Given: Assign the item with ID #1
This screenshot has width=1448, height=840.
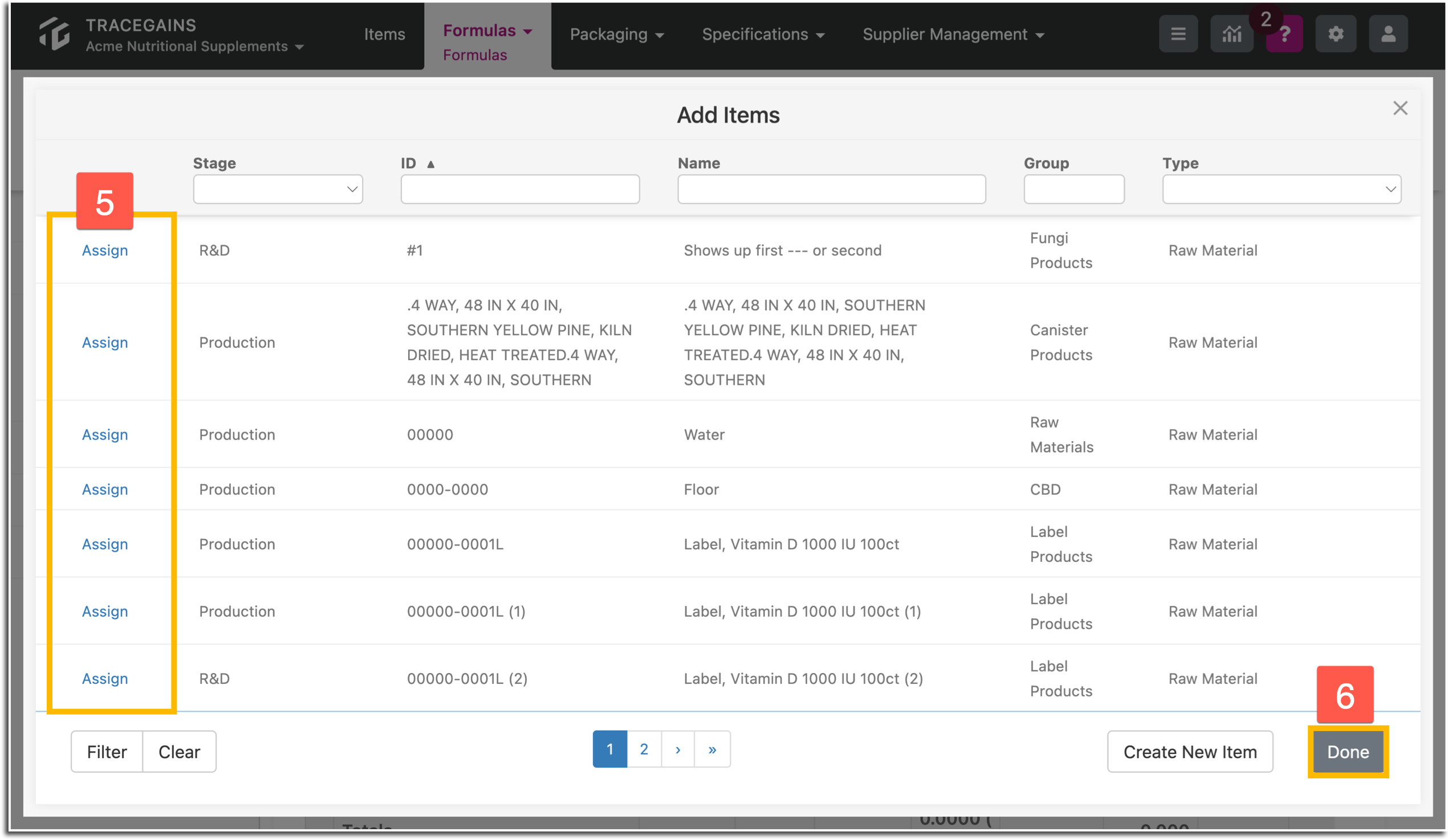Looking at the screenshot, I should (x=104, y=251).
